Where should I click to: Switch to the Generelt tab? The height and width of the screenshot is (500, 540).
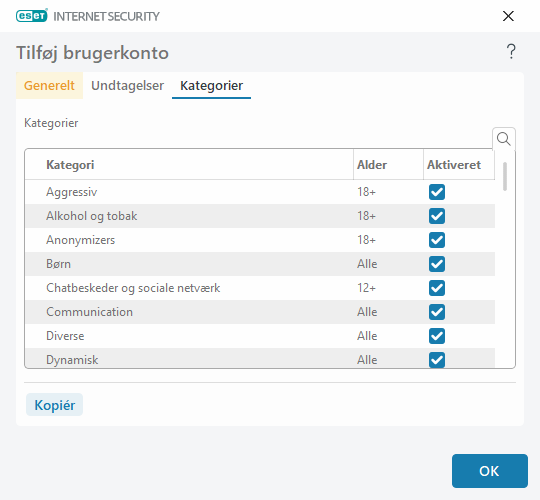[49, 85]
